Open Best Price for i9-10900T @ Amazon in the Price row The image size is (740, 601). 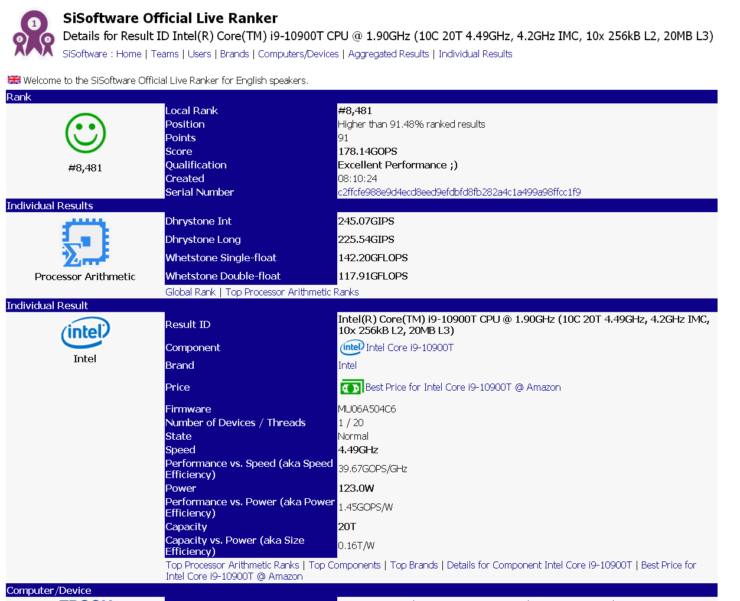click(x=463, y=387)
